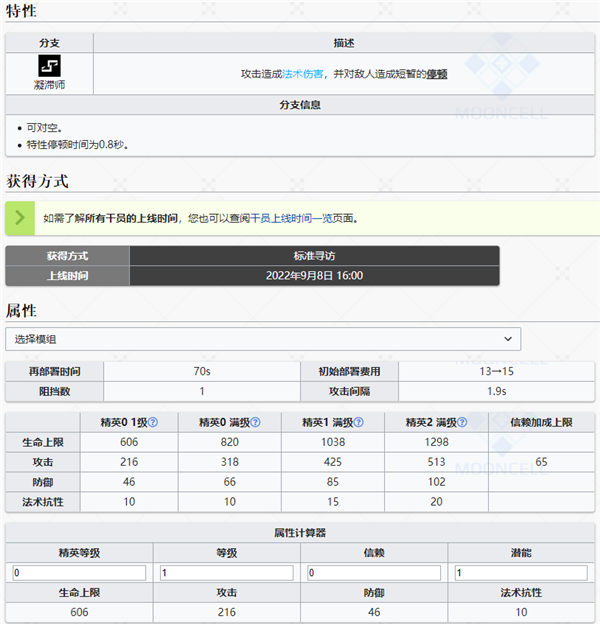
Task: Click the 425 attack cell
Action: click(333, 462)
